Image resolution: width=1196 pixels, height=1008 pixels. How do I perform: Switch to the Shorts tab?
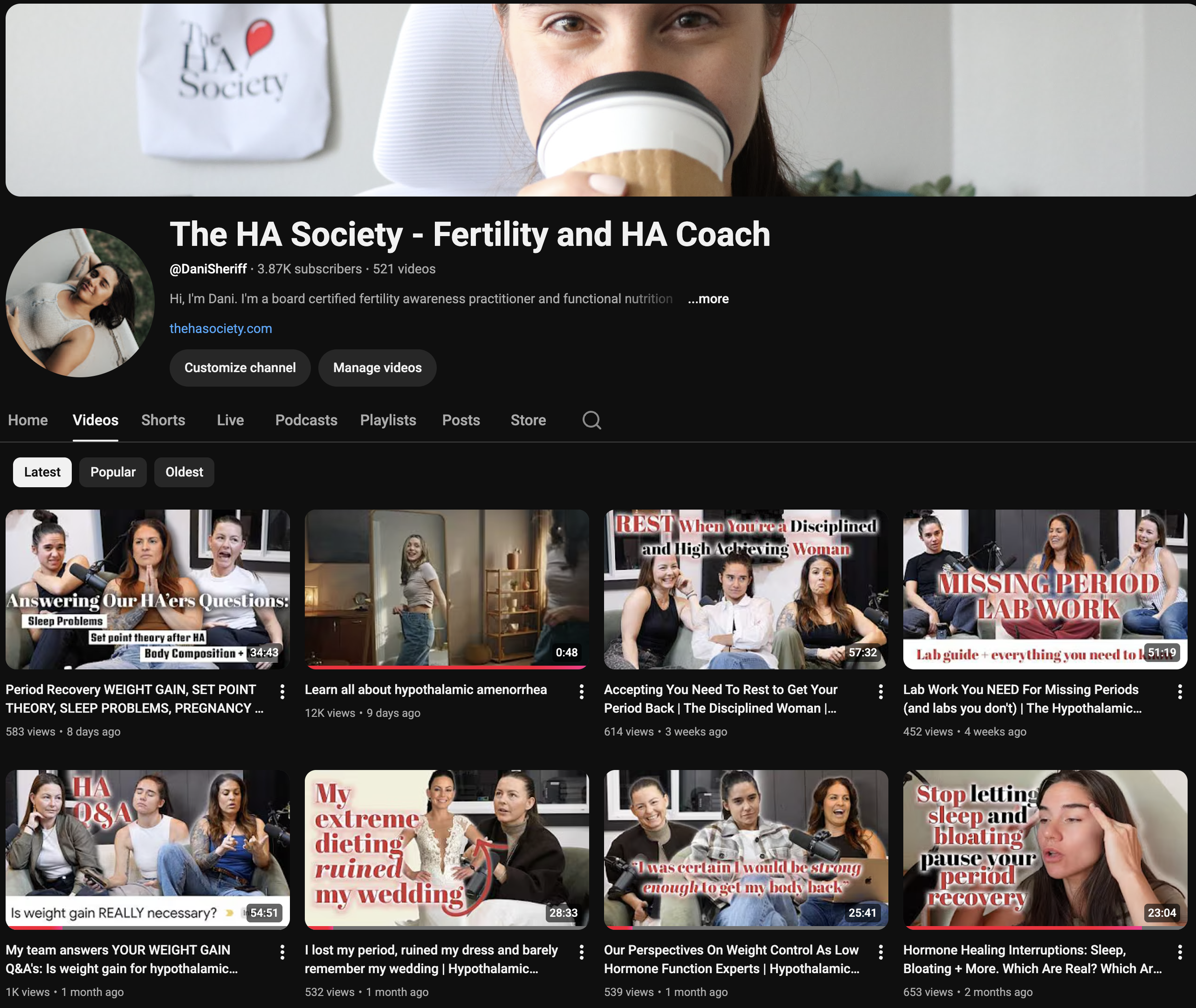163,420
